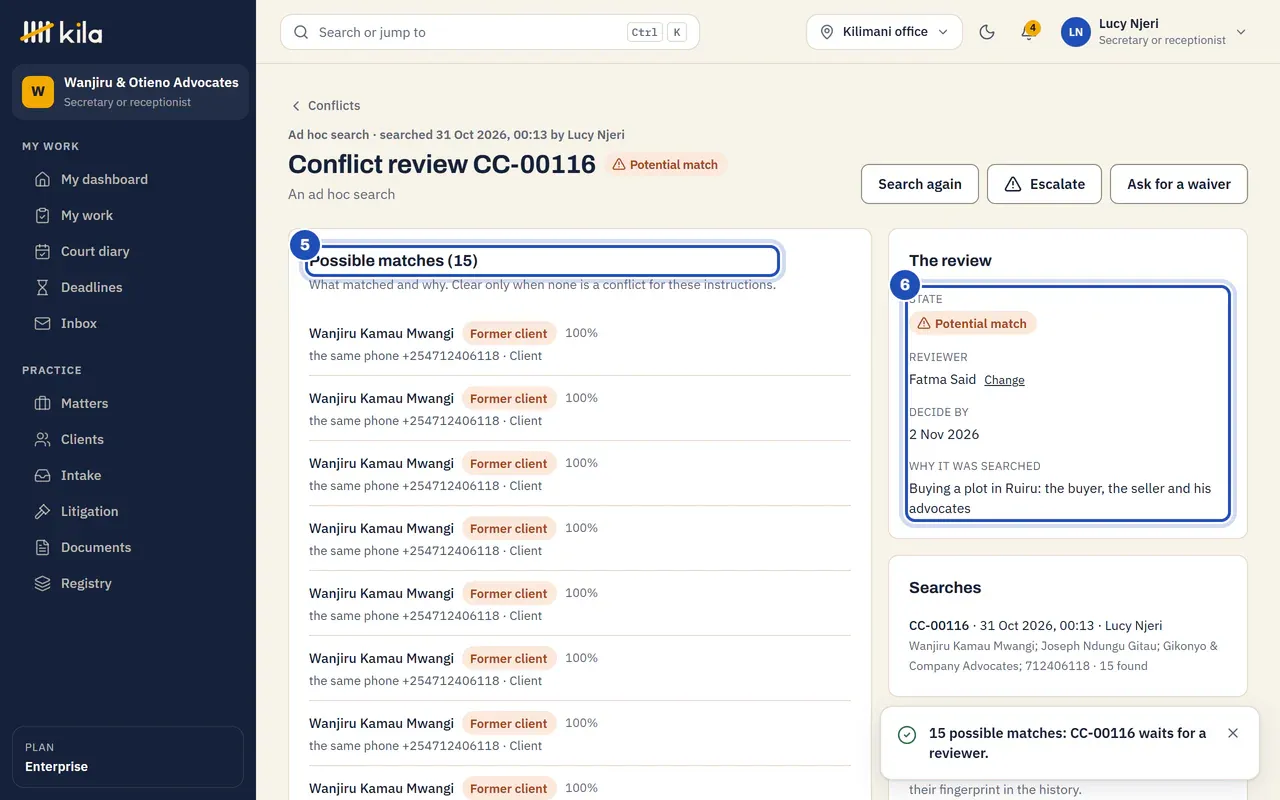Open the Kilimani office location dropdown
This screenshot has width=1280, height=800.
(884, 32)
